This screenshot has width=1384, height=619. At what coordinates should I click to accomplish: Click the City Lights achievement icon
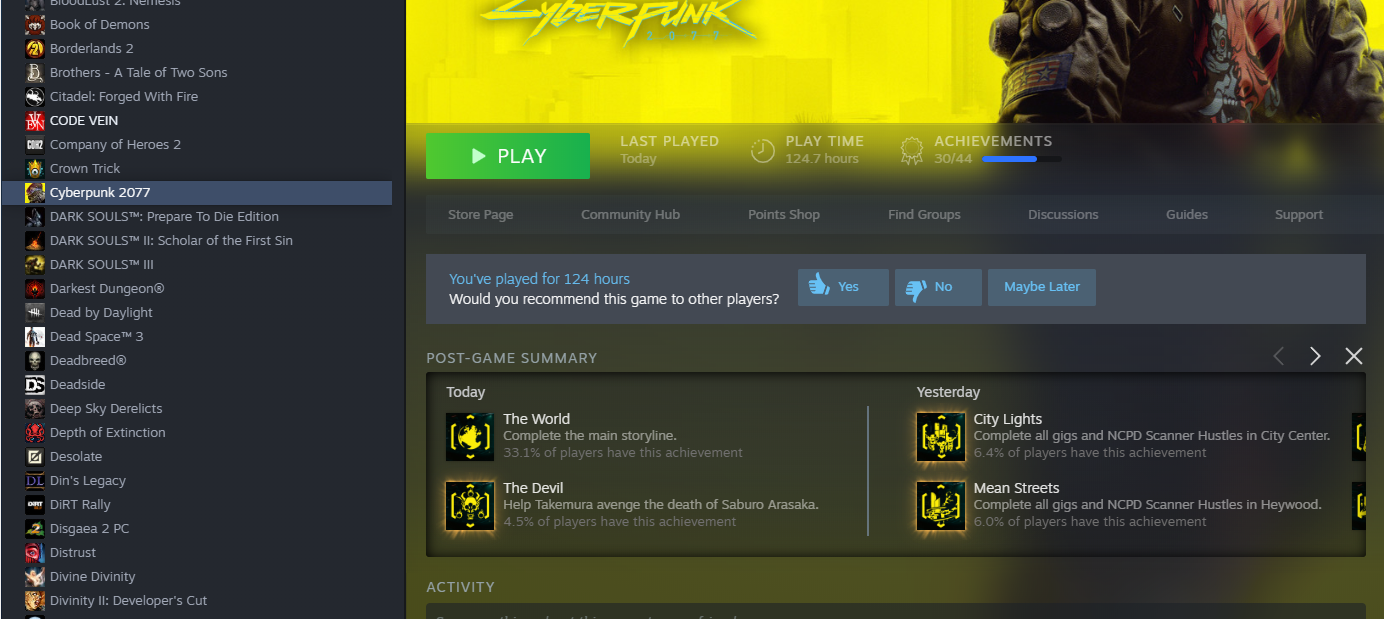point(941,437)
